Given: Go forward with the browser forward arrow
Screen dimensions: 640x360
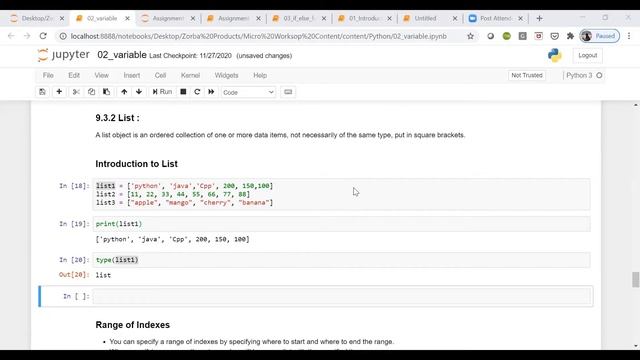Looking at the screenshot, I should [27, 36].
